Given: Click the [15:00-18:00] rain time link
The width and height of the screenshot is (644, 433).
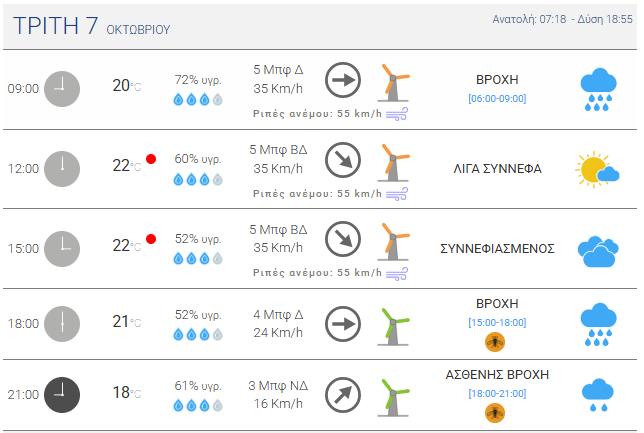Looking at the screenshot, I should coord(497,322).
